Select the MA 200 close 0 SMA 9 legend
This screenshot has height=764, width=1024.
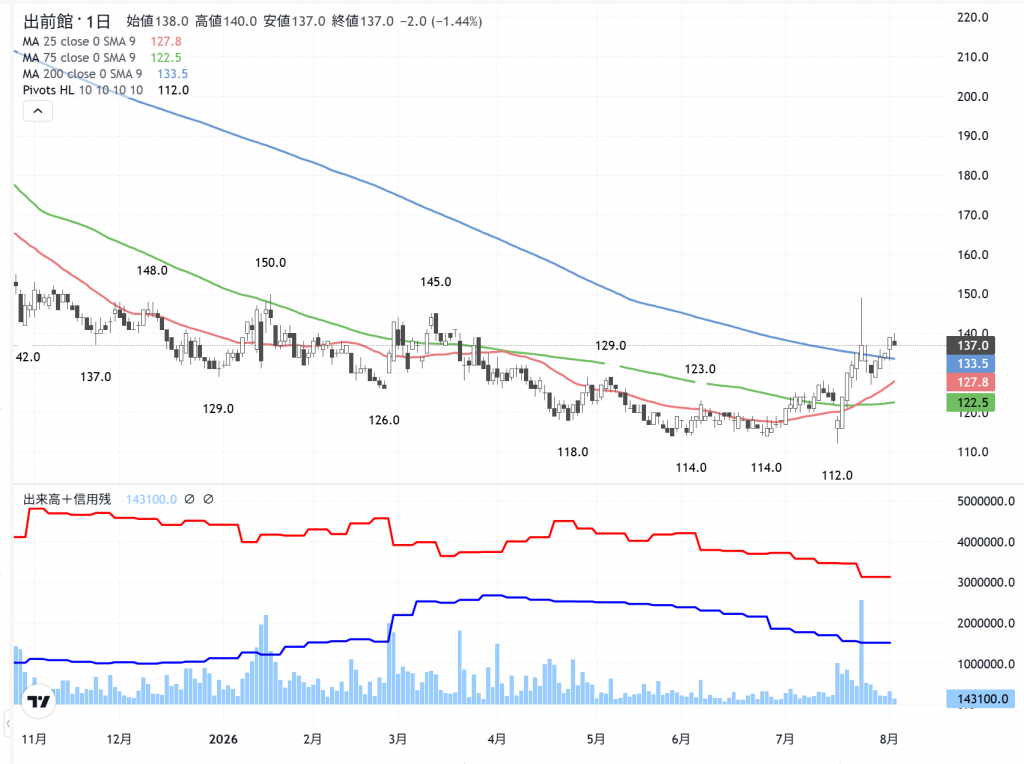point(82,74)
